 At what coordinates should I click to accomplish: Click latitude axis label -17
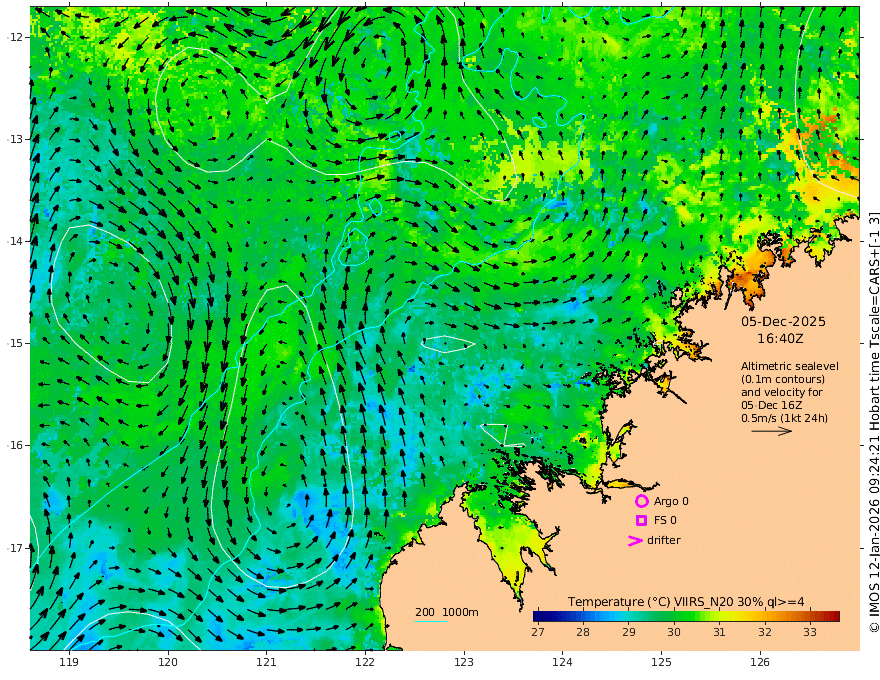pyautogui.click(x=15, y=548)
